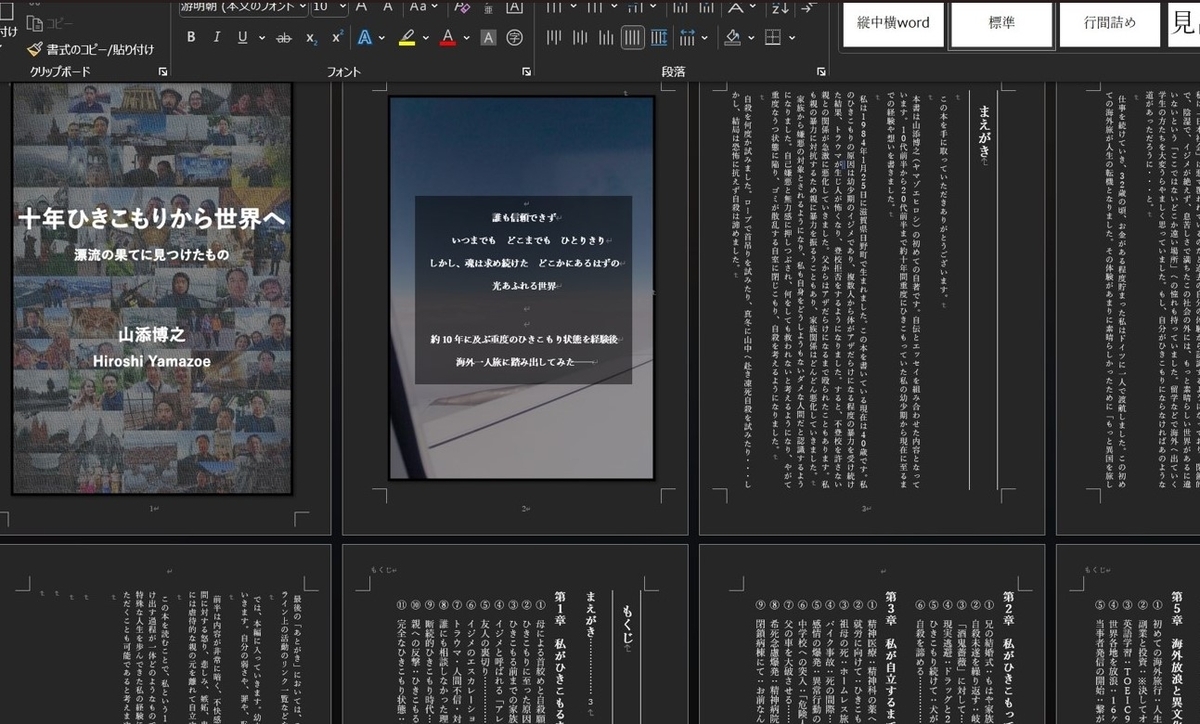1200x724 pixels.
Task: Select the 行間詰め style
Action: pos(1110,23)
